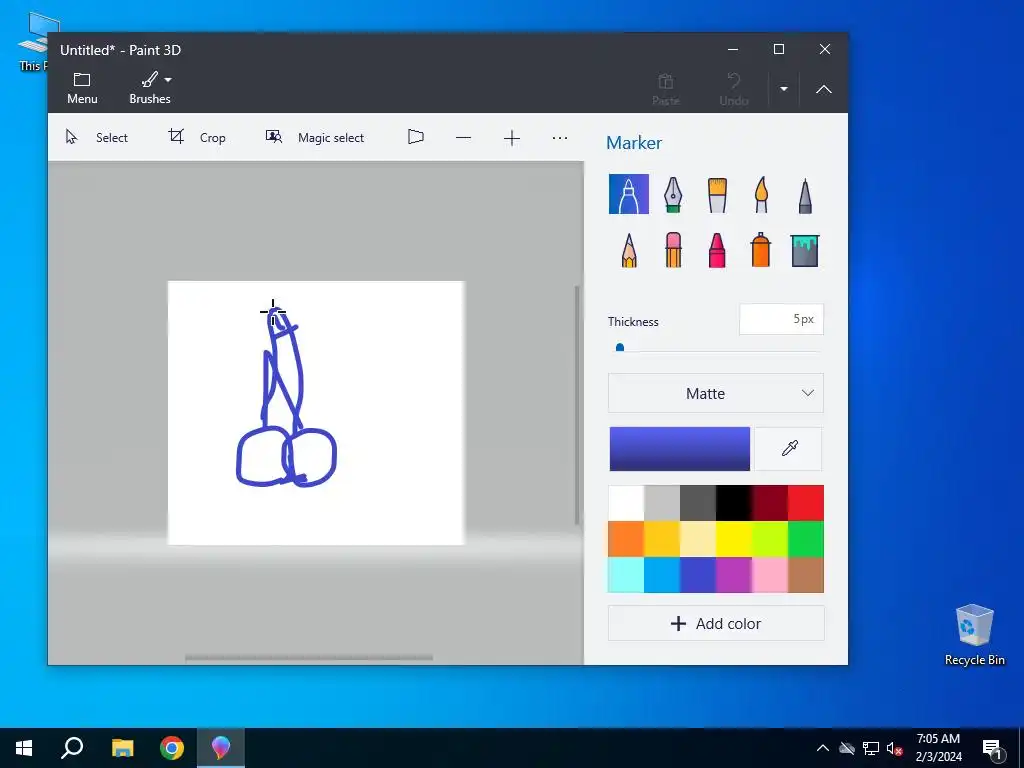Open the Brushes tab
Screen dimensions: 1024x768
pos(150,88)
